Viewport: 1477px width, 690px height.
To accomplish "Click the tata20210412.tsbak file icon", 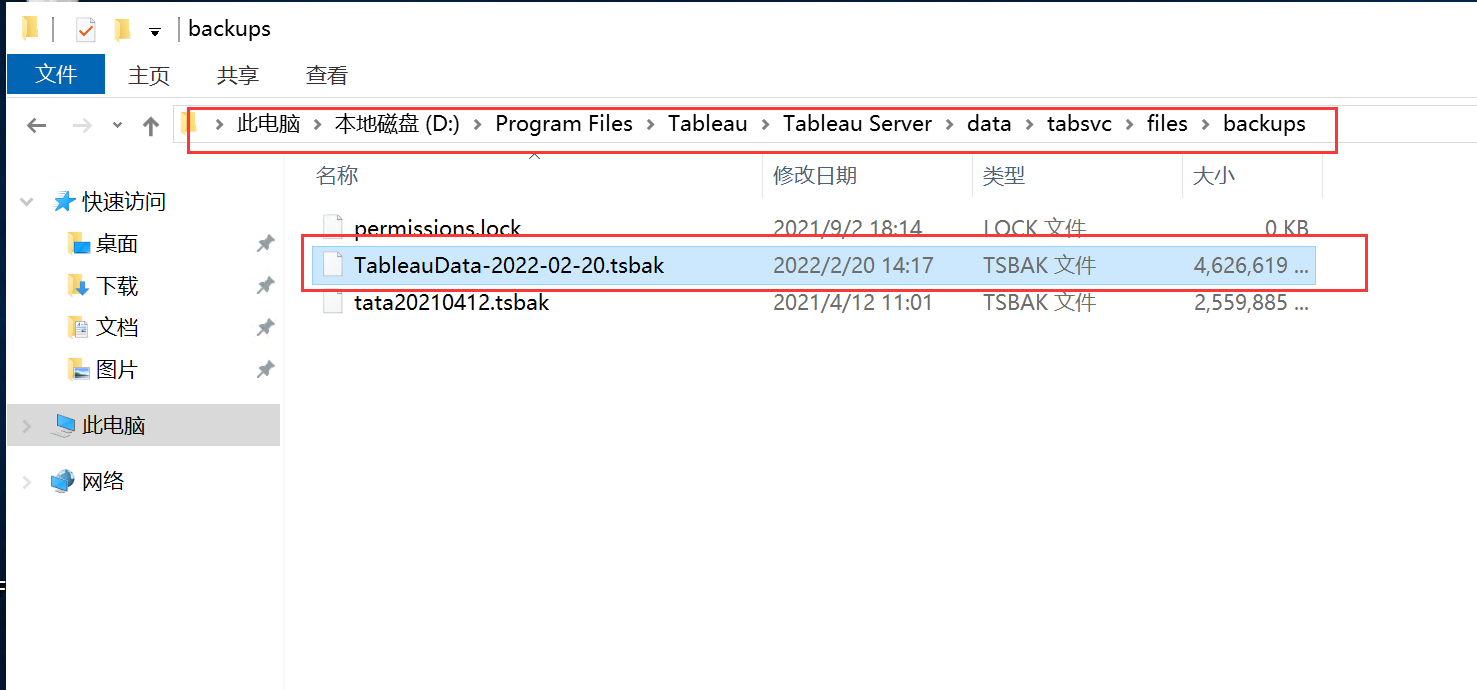I will click(333, 302).
